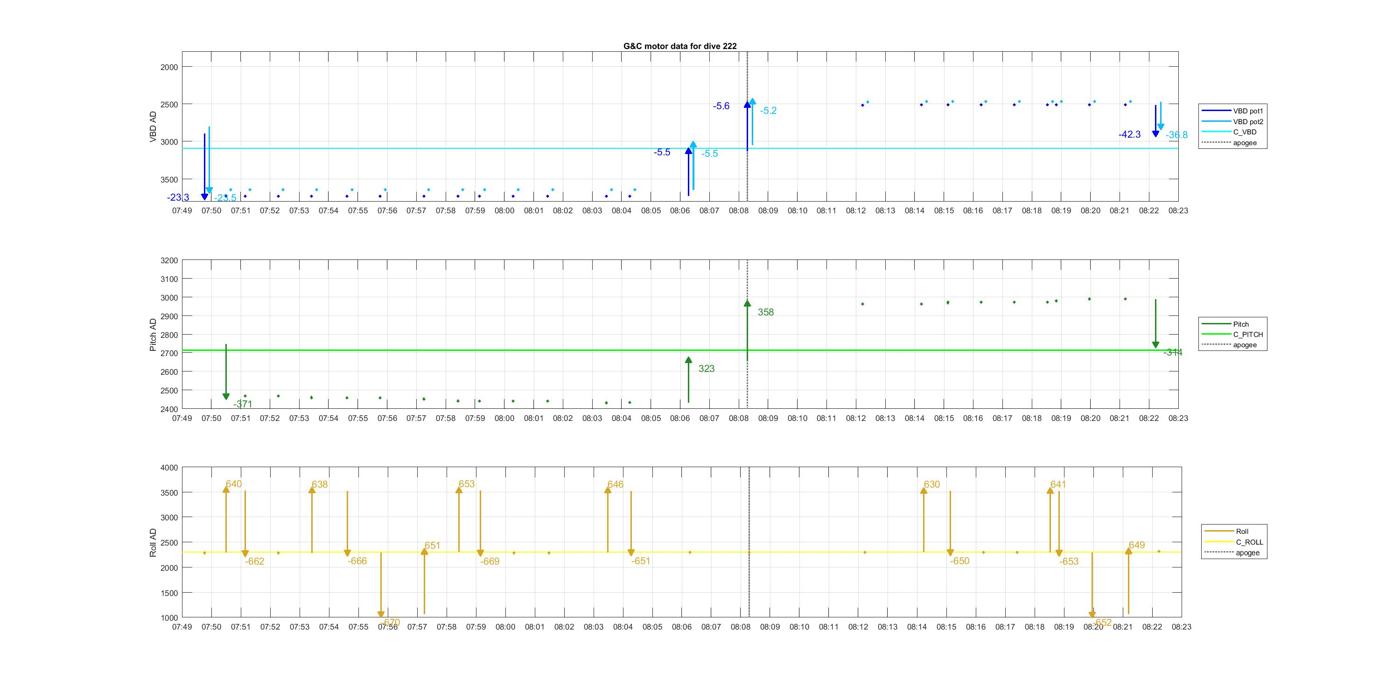Image resolution: width=1400 pixels, height=693 pixels.
Task: Click the '07:49' tick on the Roll plot axis
Action: [182, 627]
